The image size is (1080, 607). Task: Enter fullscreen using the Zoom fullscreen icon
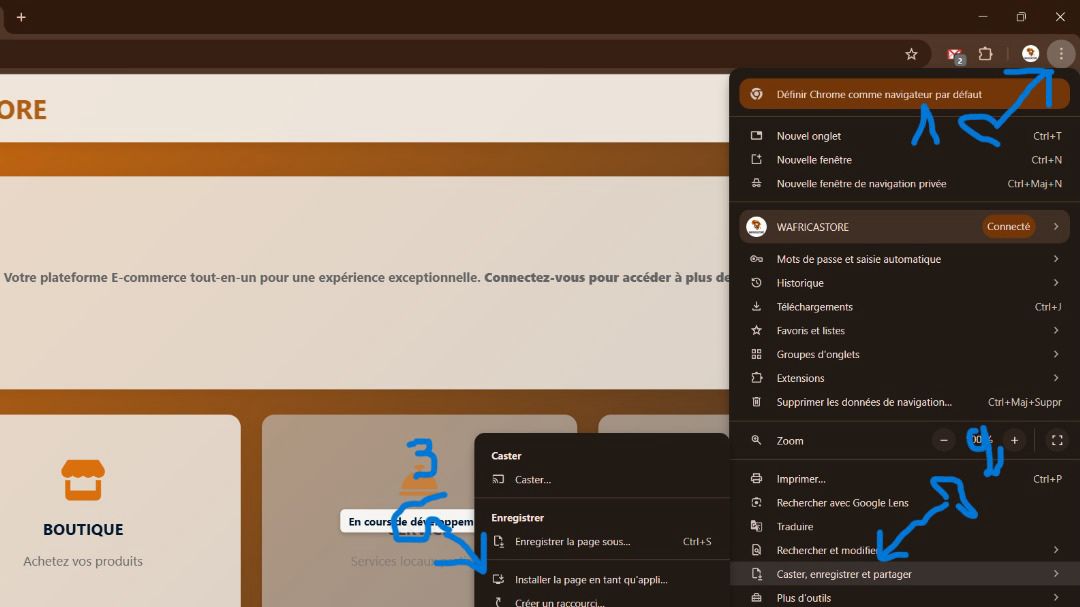coord(1057,440)
